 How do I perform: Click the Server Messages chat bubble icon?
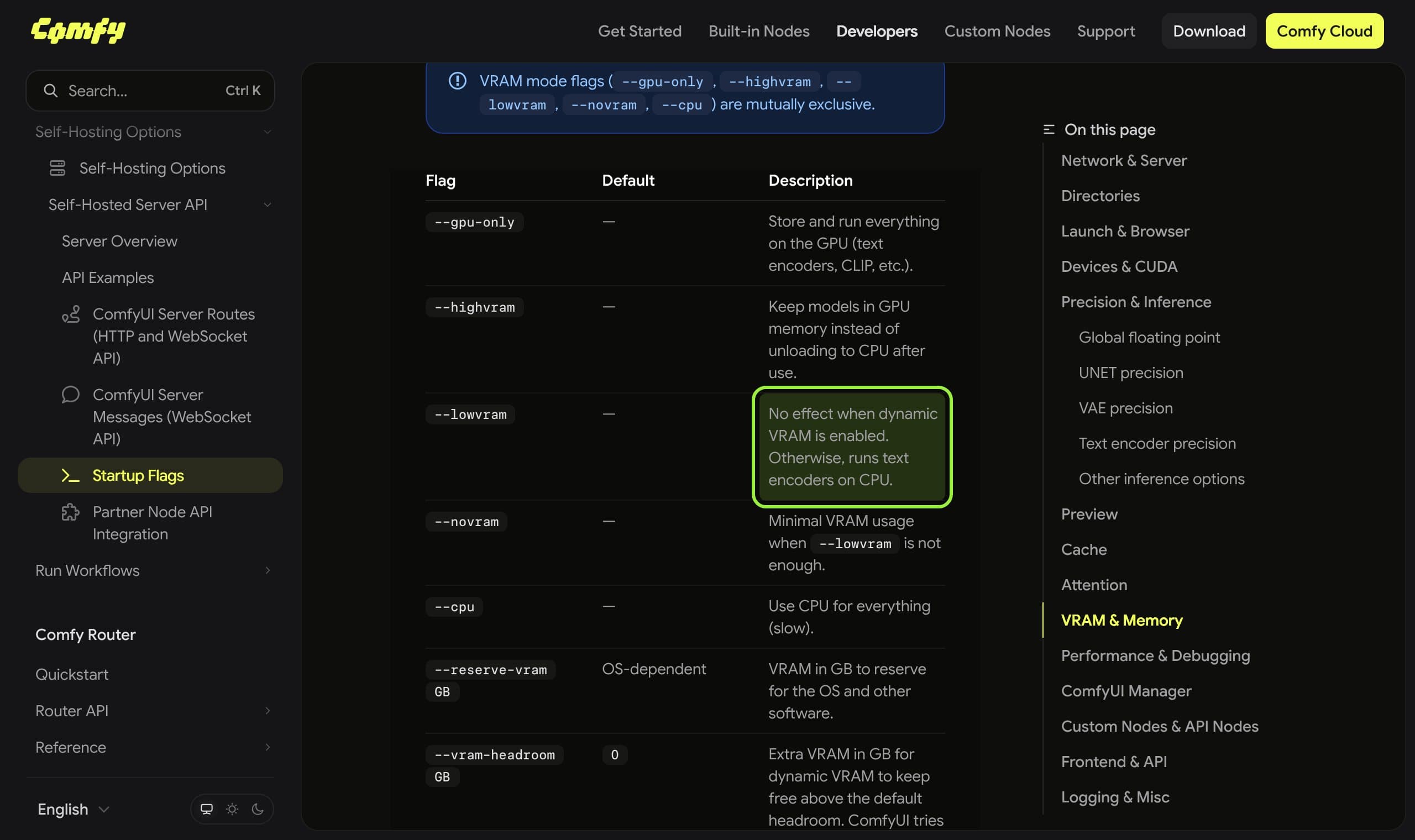[71, 395]
